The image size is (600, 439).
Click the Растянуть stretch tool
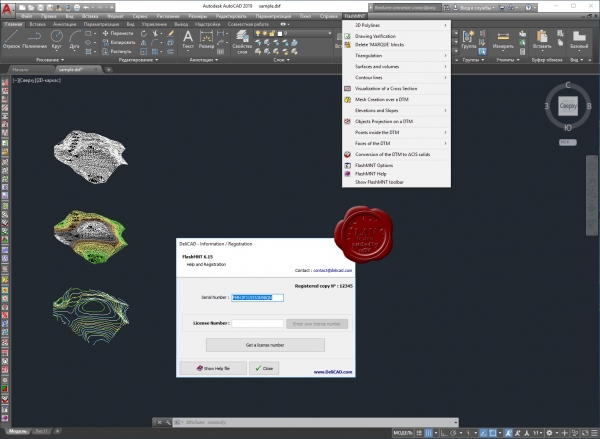[117, 51]
